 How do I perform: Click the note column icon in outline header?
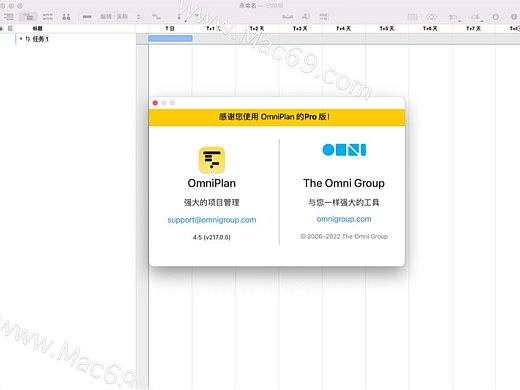point(10,29)
